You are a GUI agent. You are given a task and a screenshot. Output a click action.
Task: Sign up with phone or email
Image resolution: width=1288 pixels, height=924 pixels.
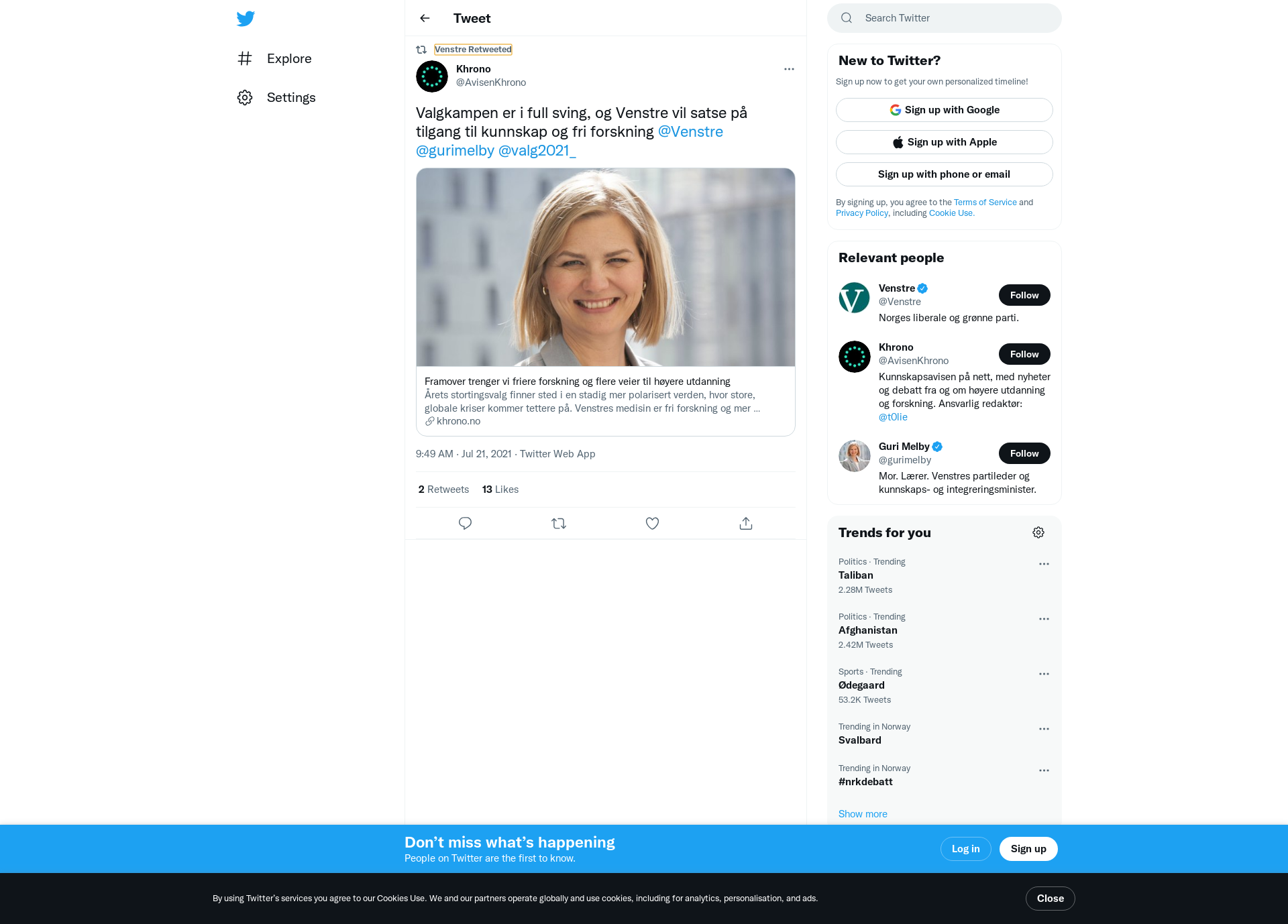945,174
